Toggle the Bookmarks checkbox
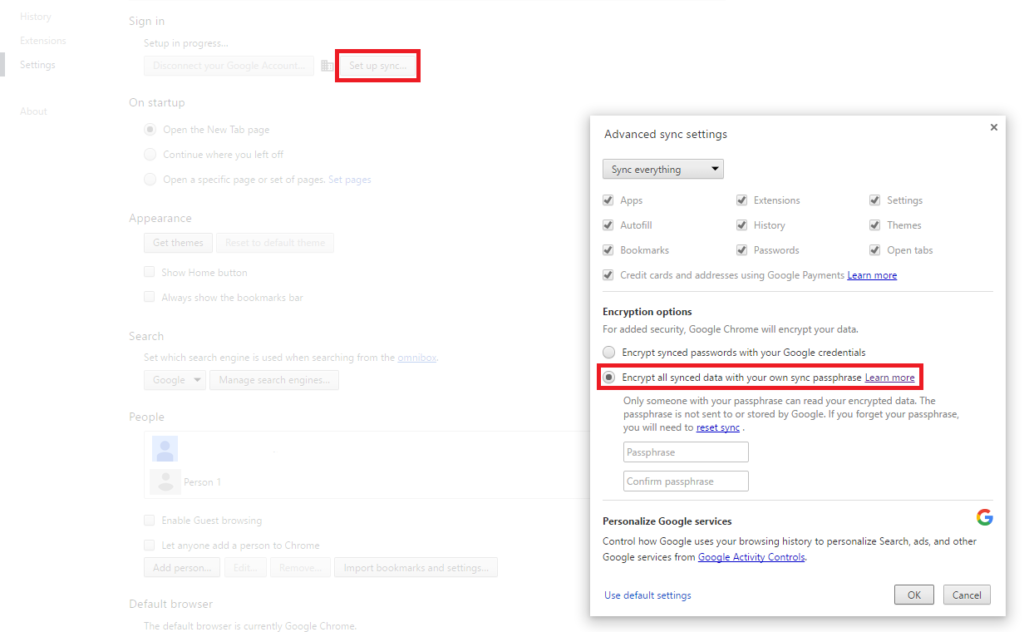The width and height of the screenshot is (1024, 632). tap(608, 250)
